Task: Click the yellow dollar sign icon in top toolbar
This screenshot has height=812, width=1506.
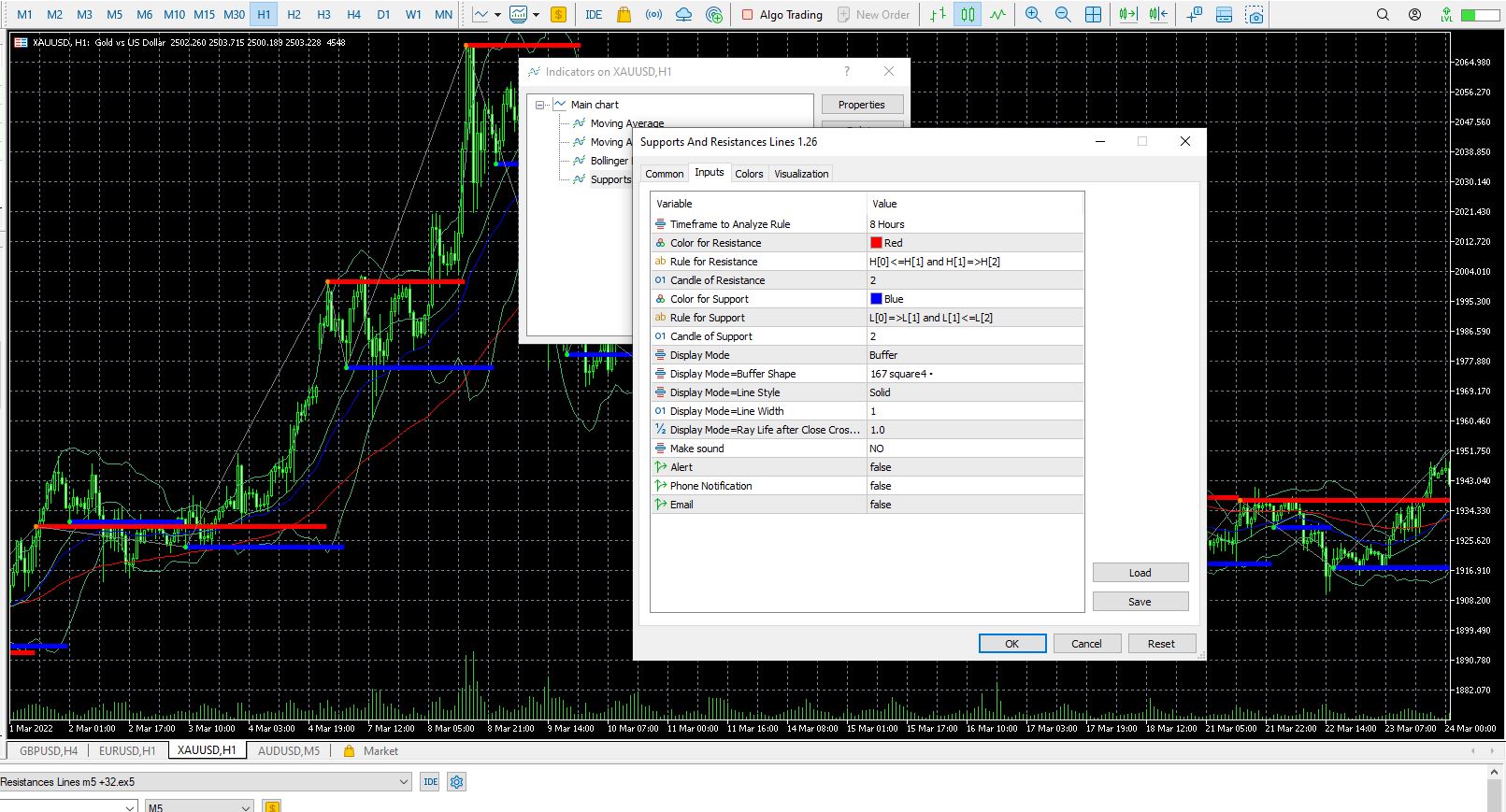Action: (558, 14)
